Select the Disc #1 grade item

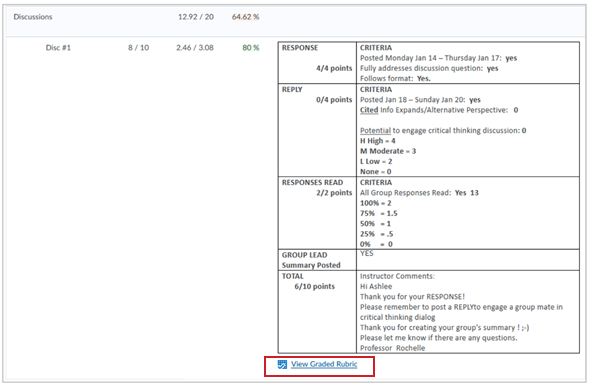coord(58,48)
